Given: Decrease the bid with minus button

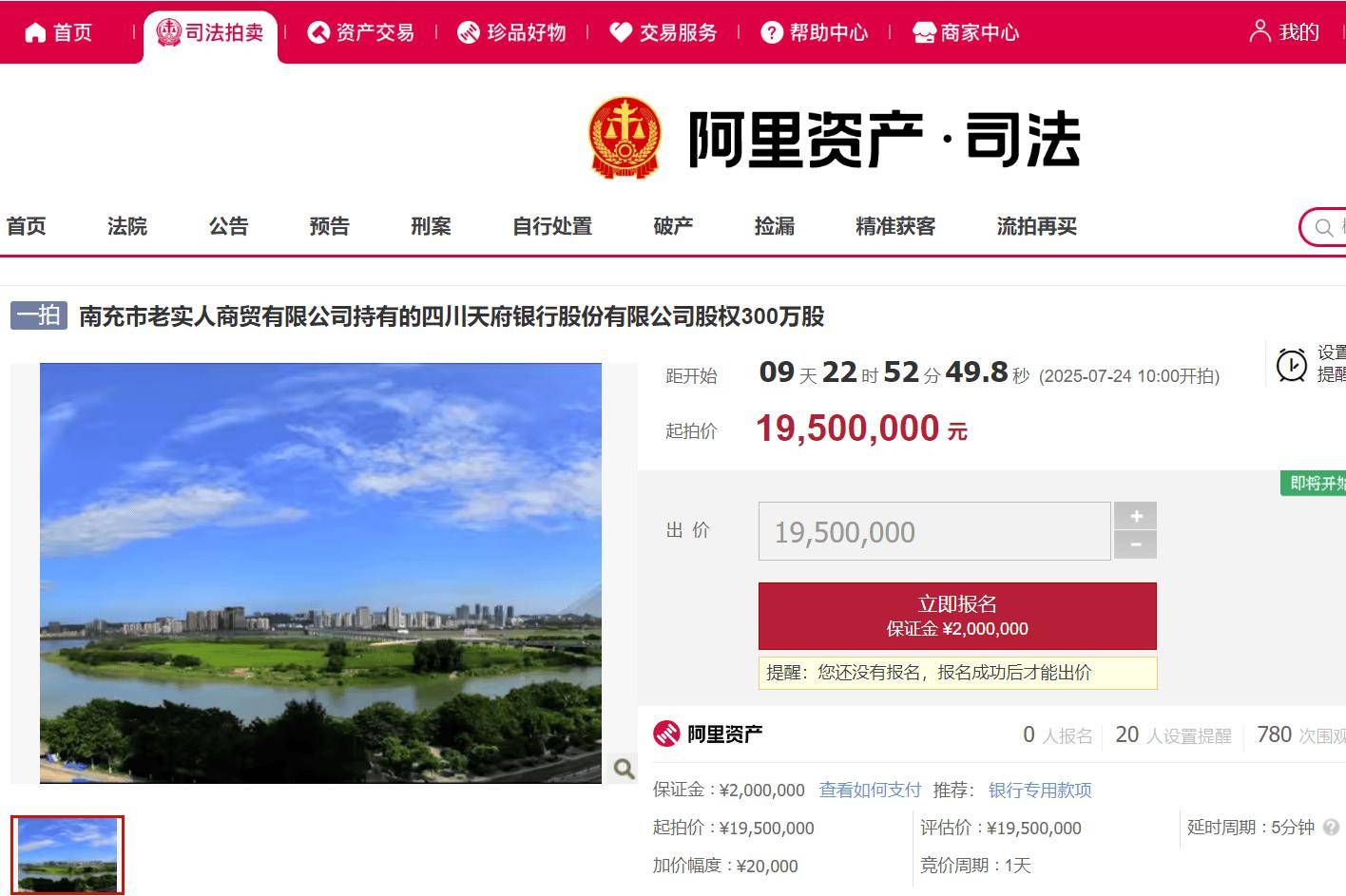Looking at the screenshot, I should click(1135, 544).
